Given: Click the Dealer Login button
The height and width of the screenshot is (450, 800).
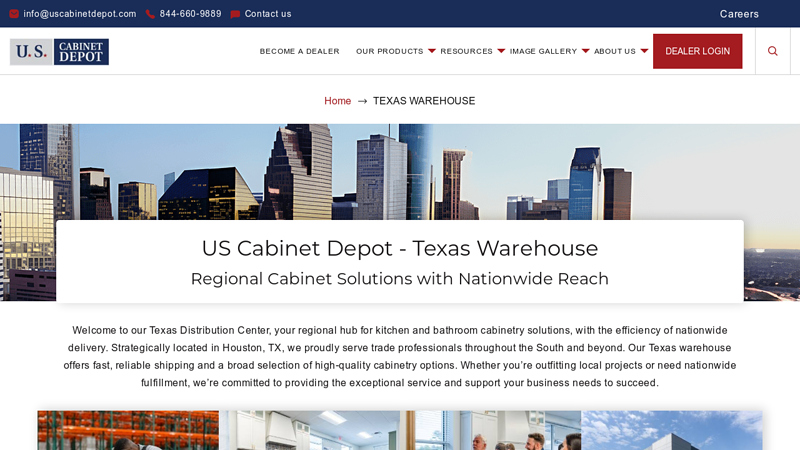Looking at the screenshot, I should point(697,51).
